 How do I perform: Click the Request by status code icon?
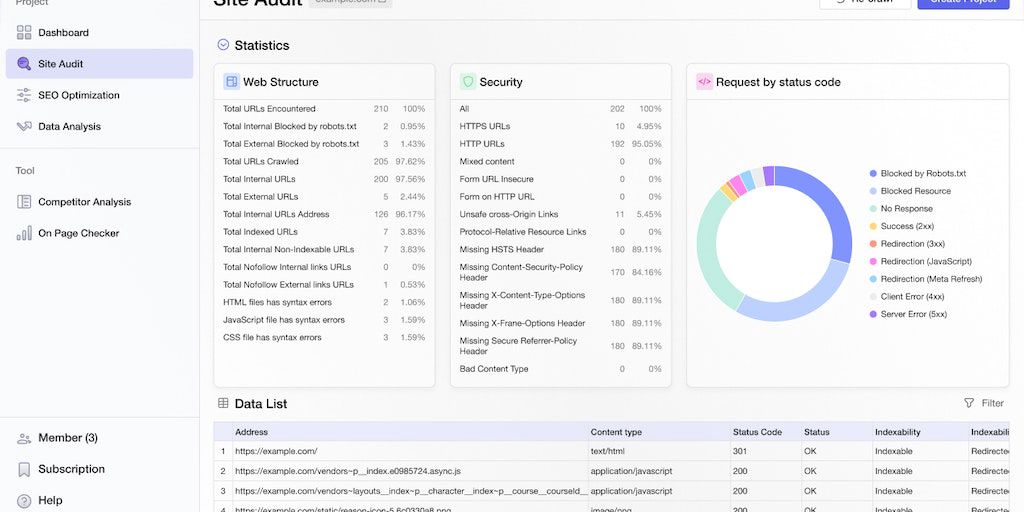pyautogui.click(x=704, y=82)
